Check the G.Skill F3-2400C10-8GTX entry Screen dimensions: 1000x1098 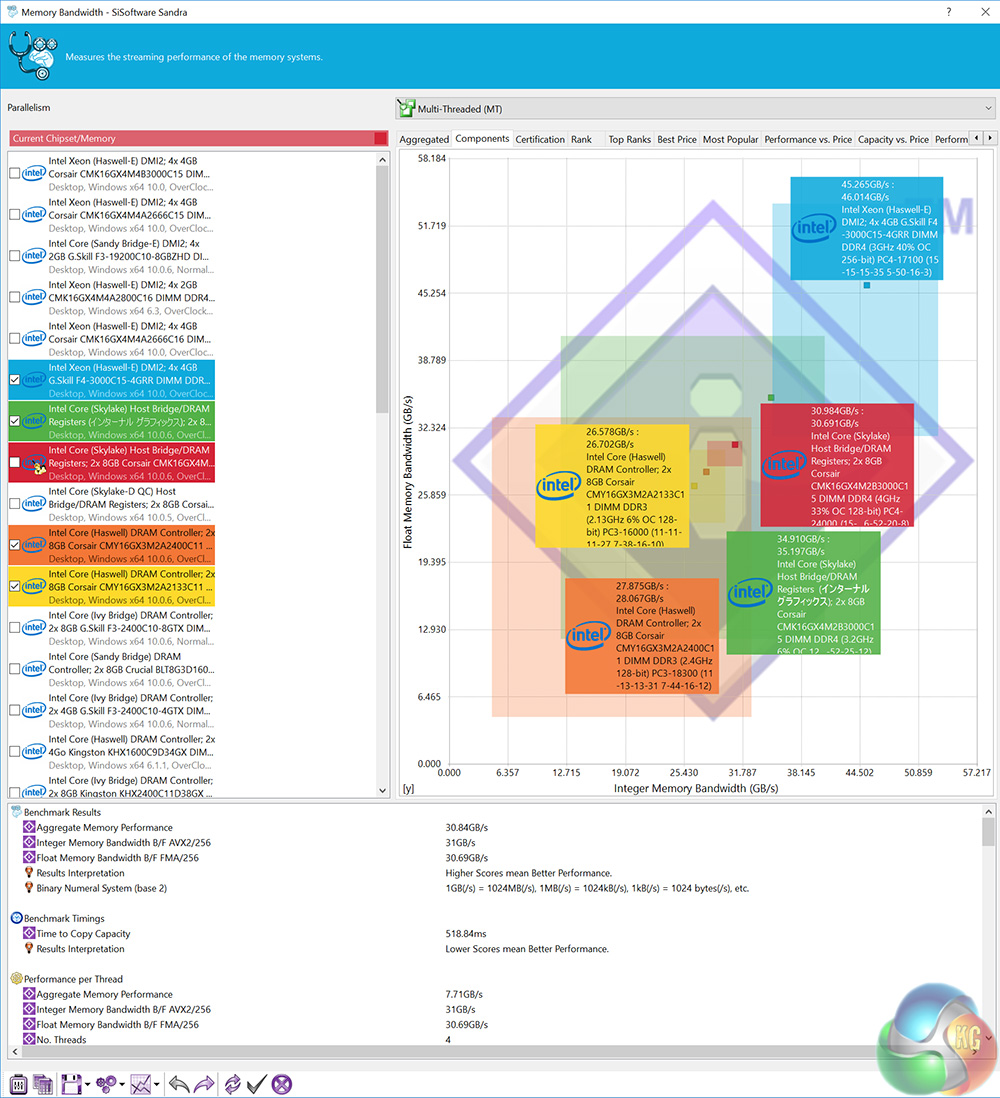[x=14, y=627]
